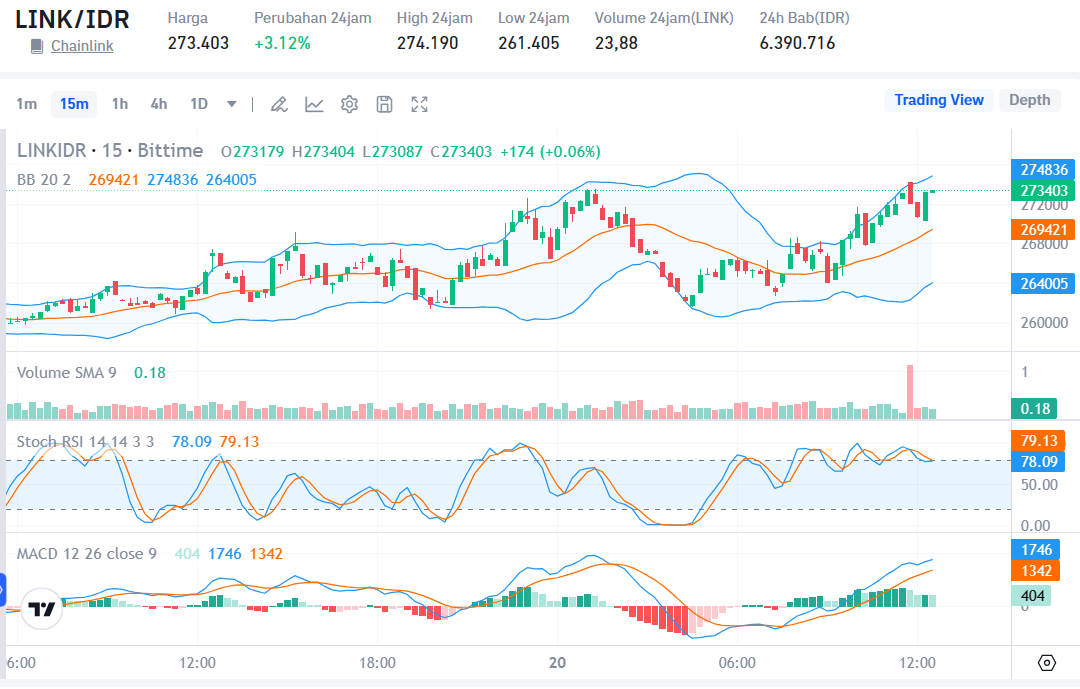Click the 24h Bab value 6.390.716
This screenshot has height=689, width=1080.
coord(798,43)
